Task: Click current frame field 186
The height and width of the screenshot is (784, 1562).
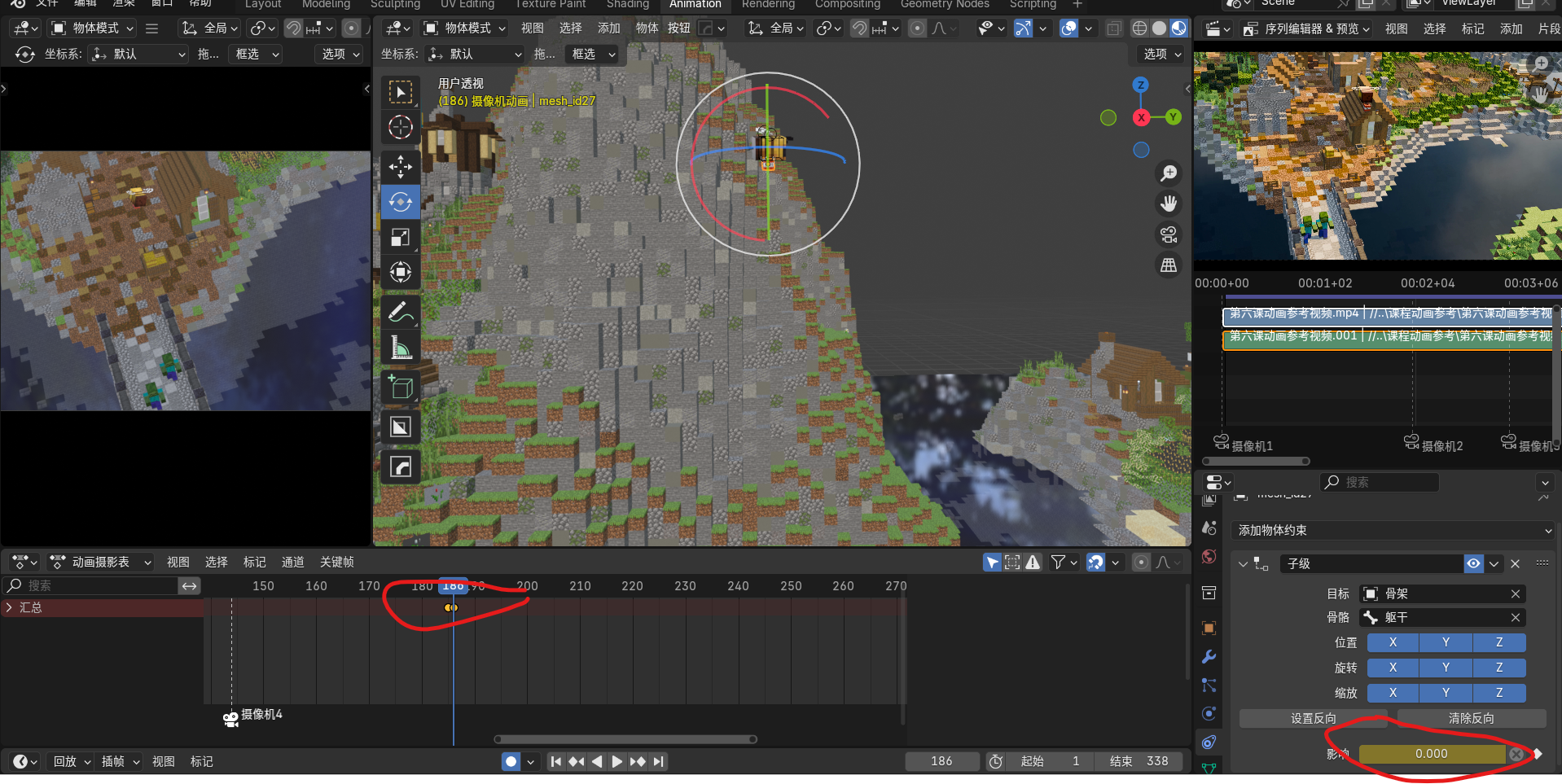Action: click(x=941, y=761)
